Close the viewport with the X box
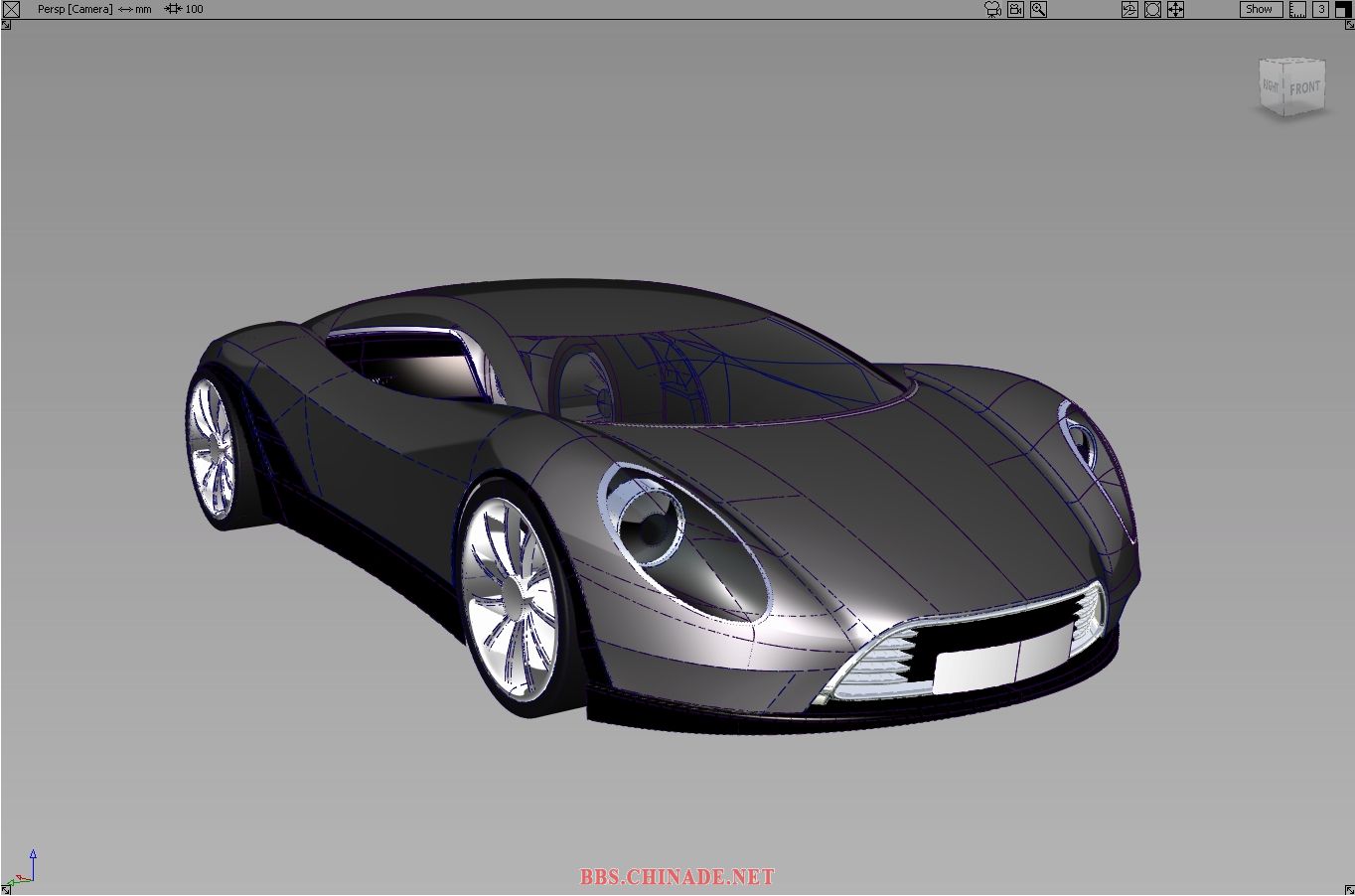This screenshot has width=1355, height=896. (x=11, y=9)
